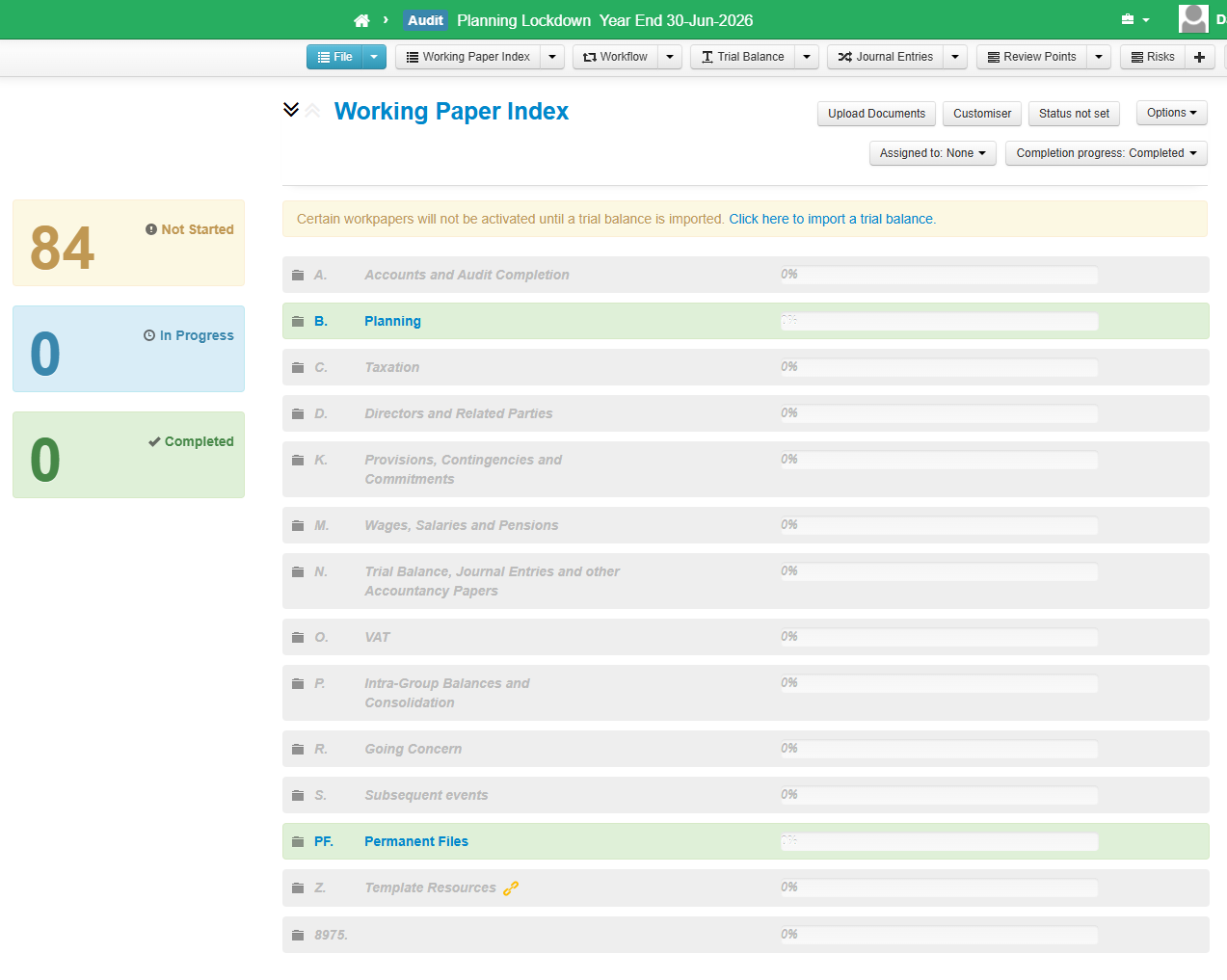This screenshot has width=1227, height=980.
Task: Click the plus icon beside Risks
Action: point(1199,57)
